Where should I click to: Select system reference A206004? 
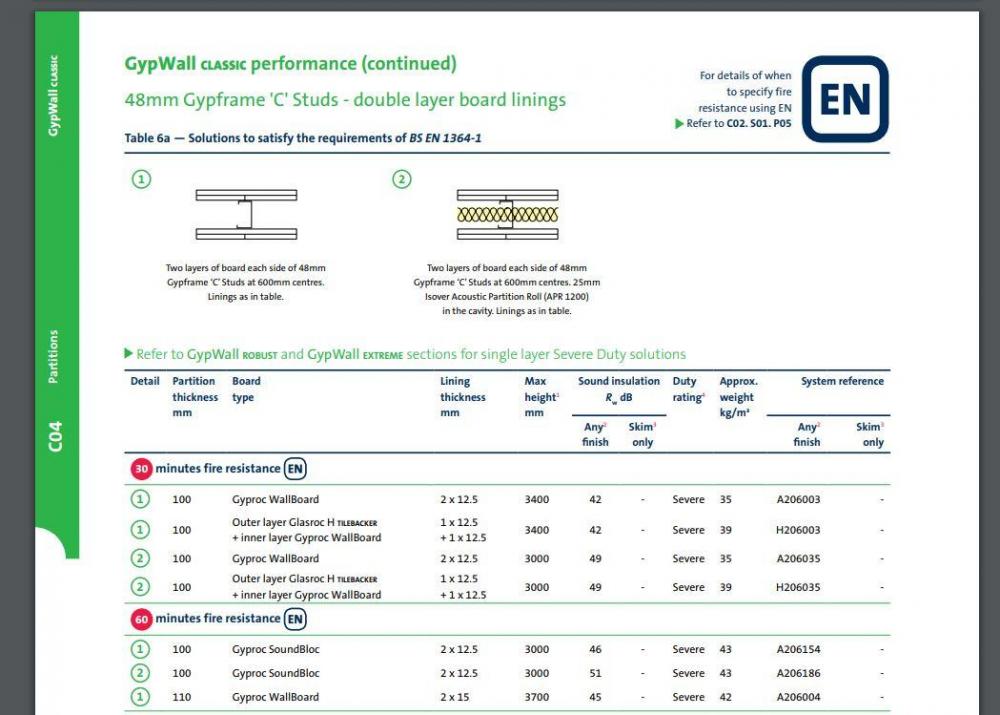pos(798,697)
